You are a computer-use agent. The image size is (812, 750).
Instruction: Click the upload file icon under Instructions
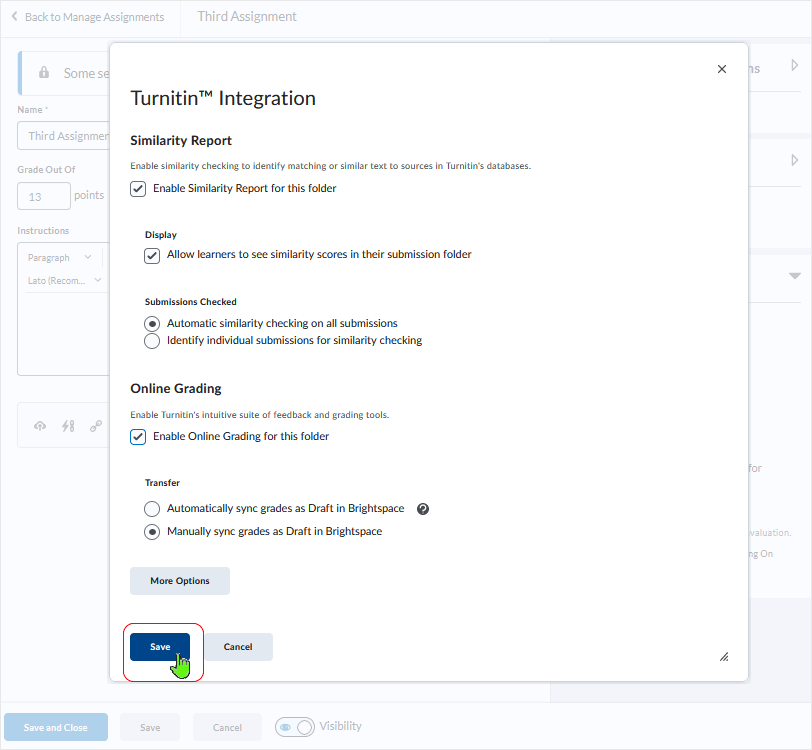point(40,426)
